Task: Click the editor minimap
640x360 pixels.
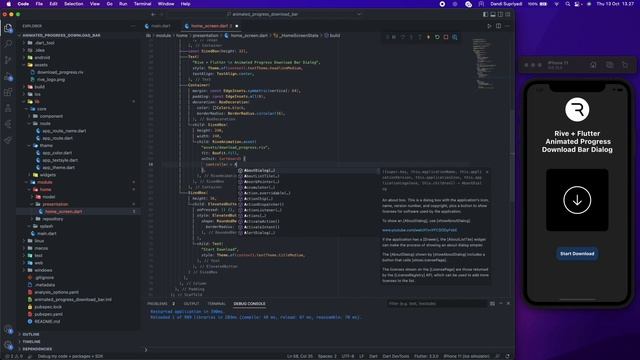Action: [x=484, y=63]
